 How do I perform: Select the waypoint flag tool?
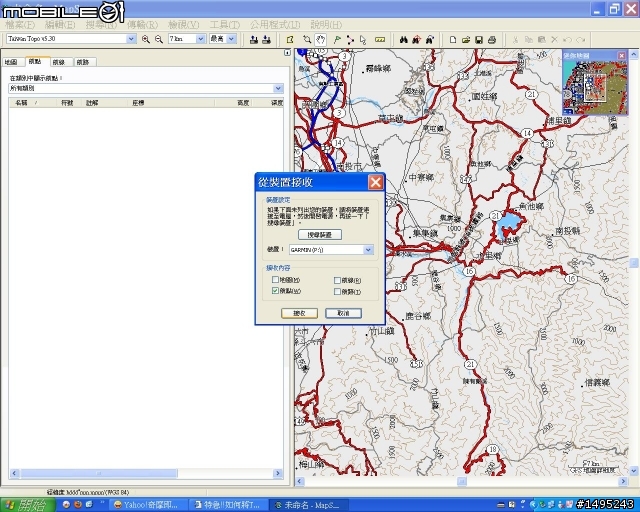click(x=337, y=40)
